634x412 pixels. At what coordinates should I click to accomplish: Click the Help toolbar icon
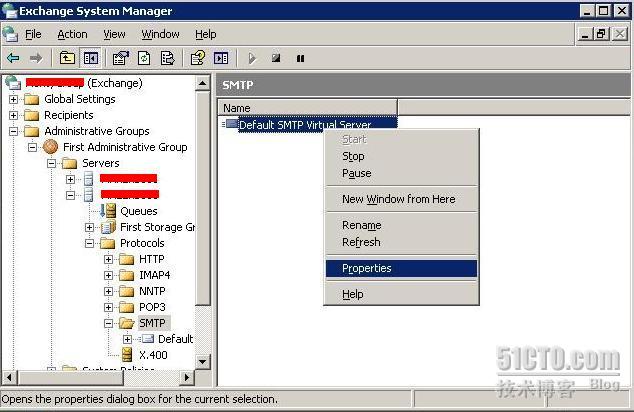click(198, 58)
